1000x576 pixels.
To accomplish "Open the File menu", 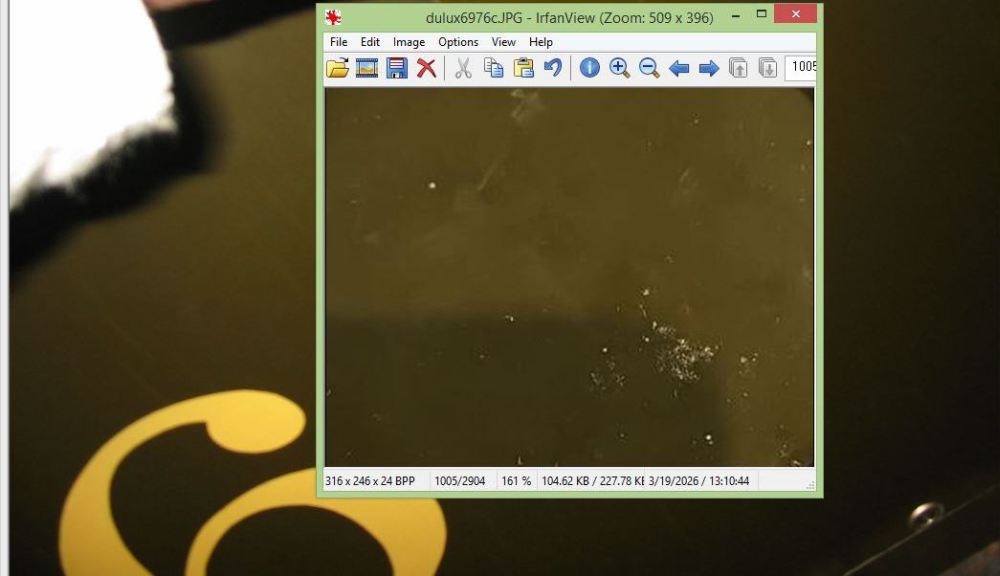I will click(339, 42).
